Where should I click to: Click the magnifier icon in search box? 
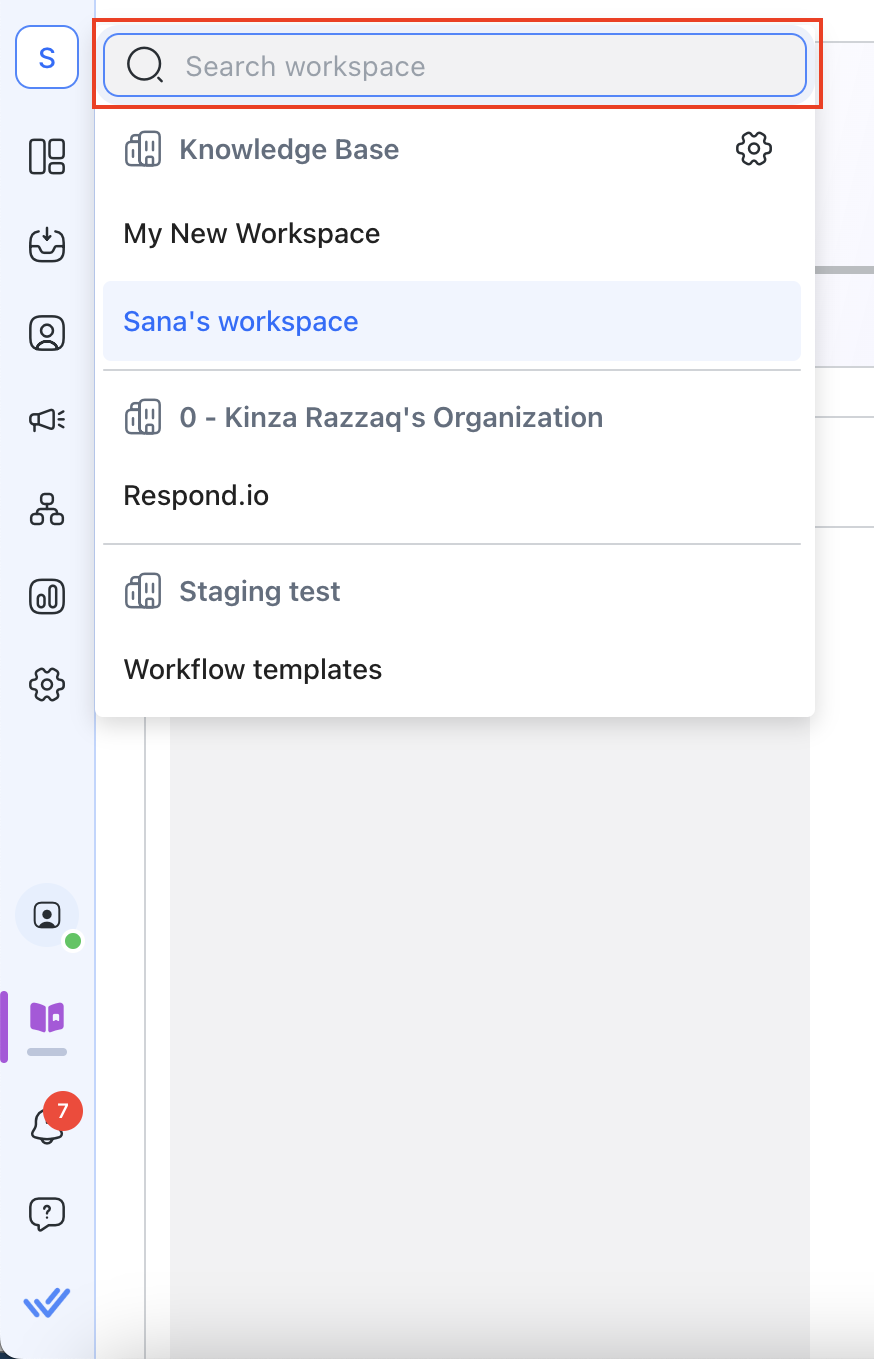144,67
